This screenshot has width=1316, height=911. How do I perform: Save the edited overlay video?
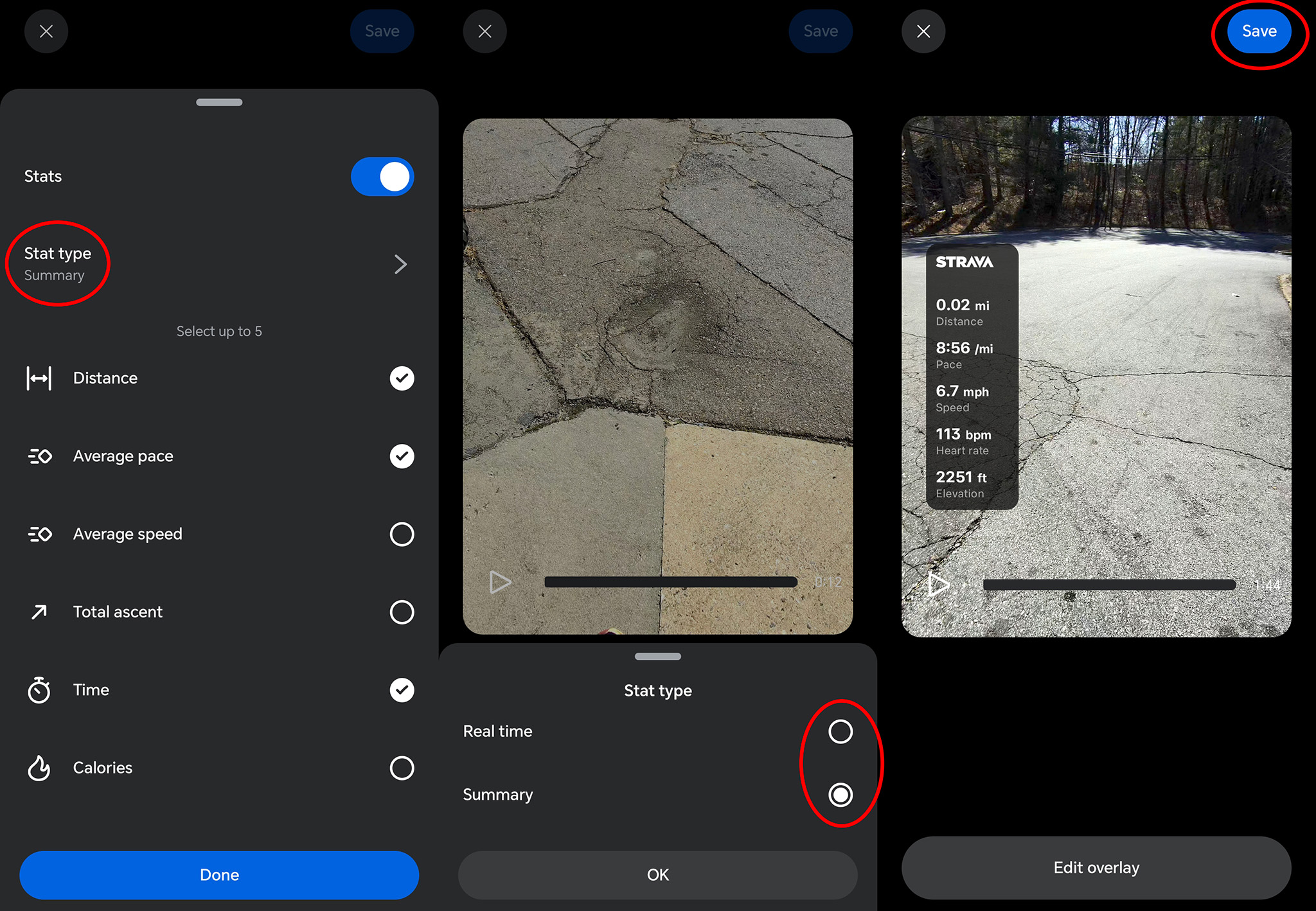coord(1259,31)
